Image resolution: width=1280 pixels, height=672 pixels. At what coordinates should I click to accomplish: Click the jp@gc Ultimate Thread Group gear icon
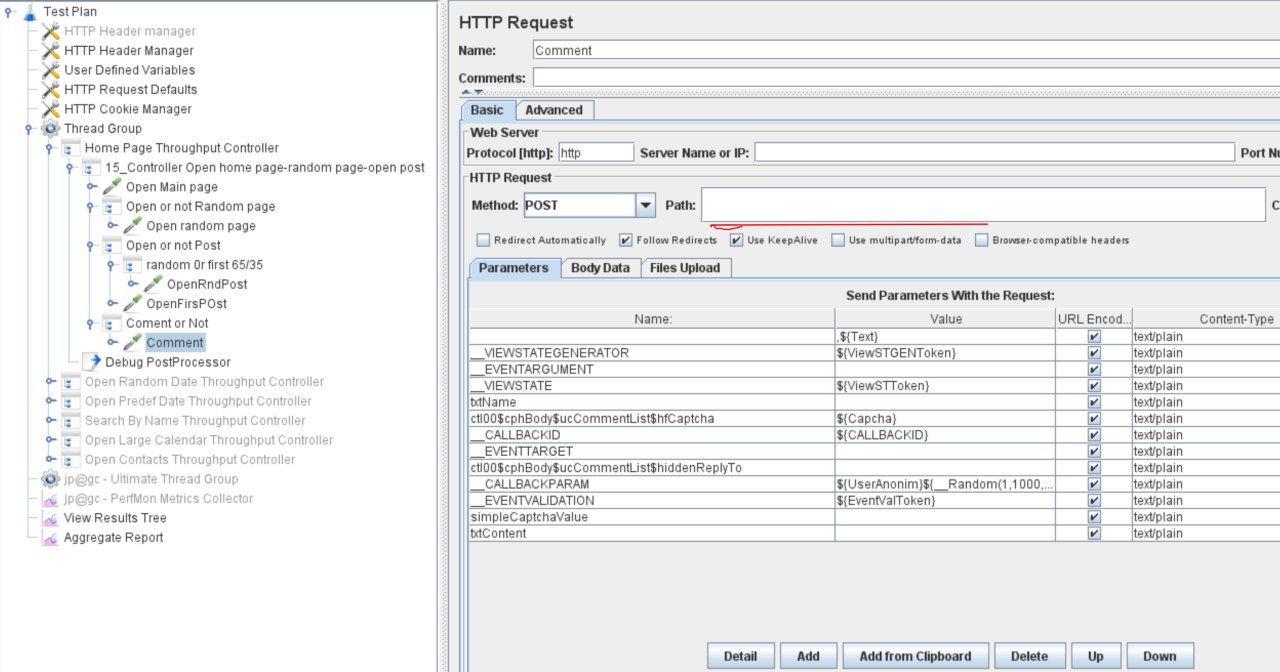[x=50, y=479]
